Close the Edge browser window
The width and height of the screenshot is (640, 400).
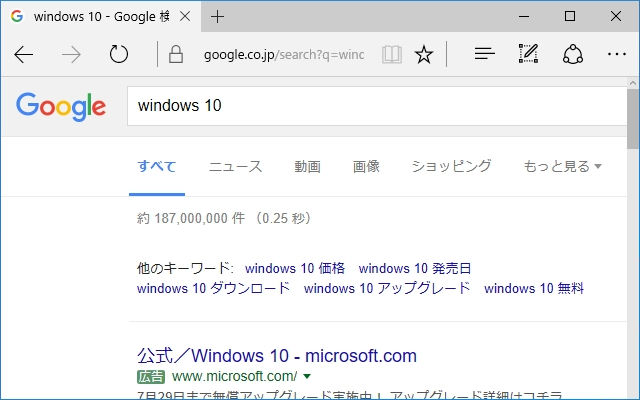click(616, 16)
